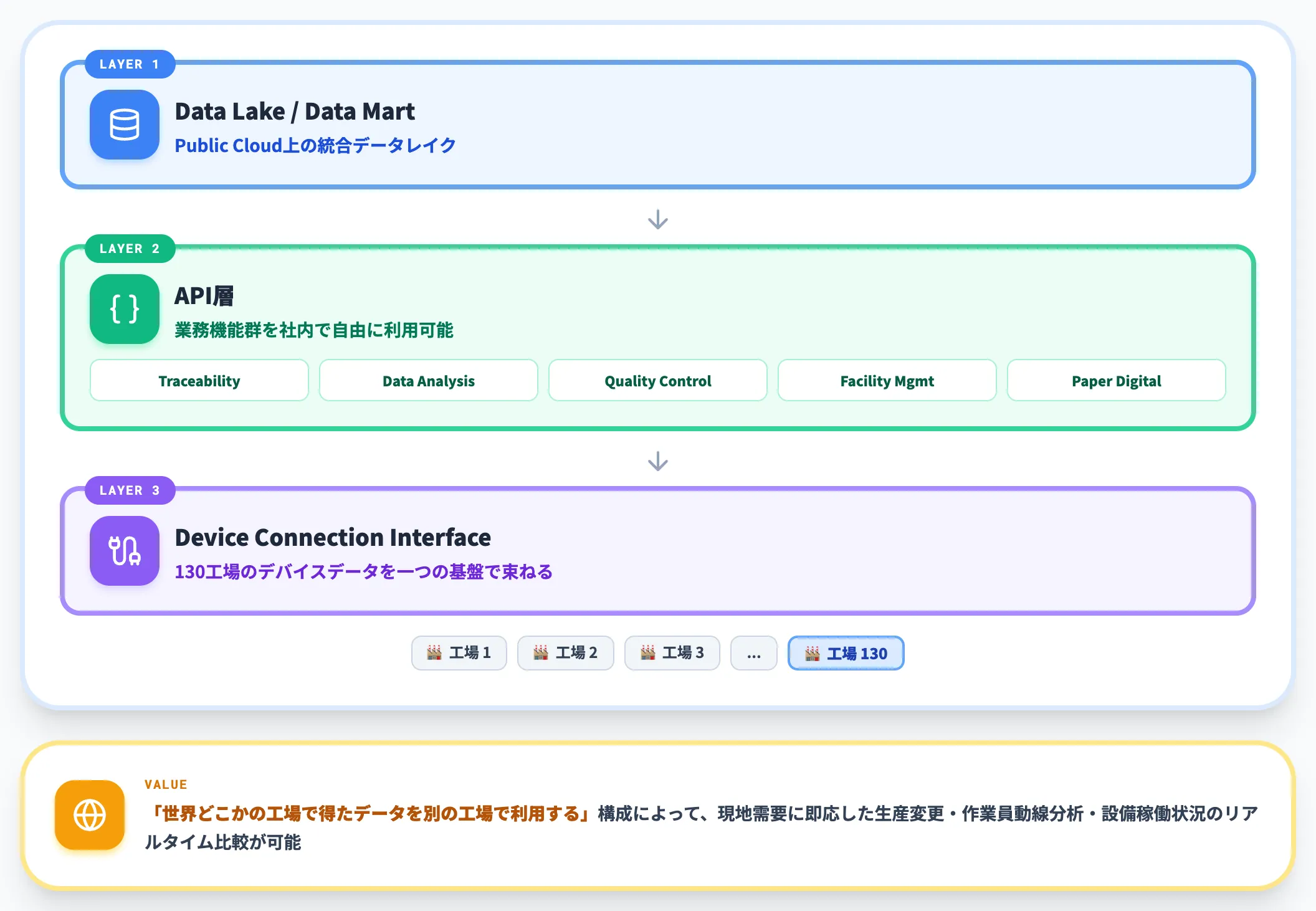Click the ルタイム比較が可能 text line
Image resolution: width=1316 pixels, height=911 pixels.
click(223, 842)
